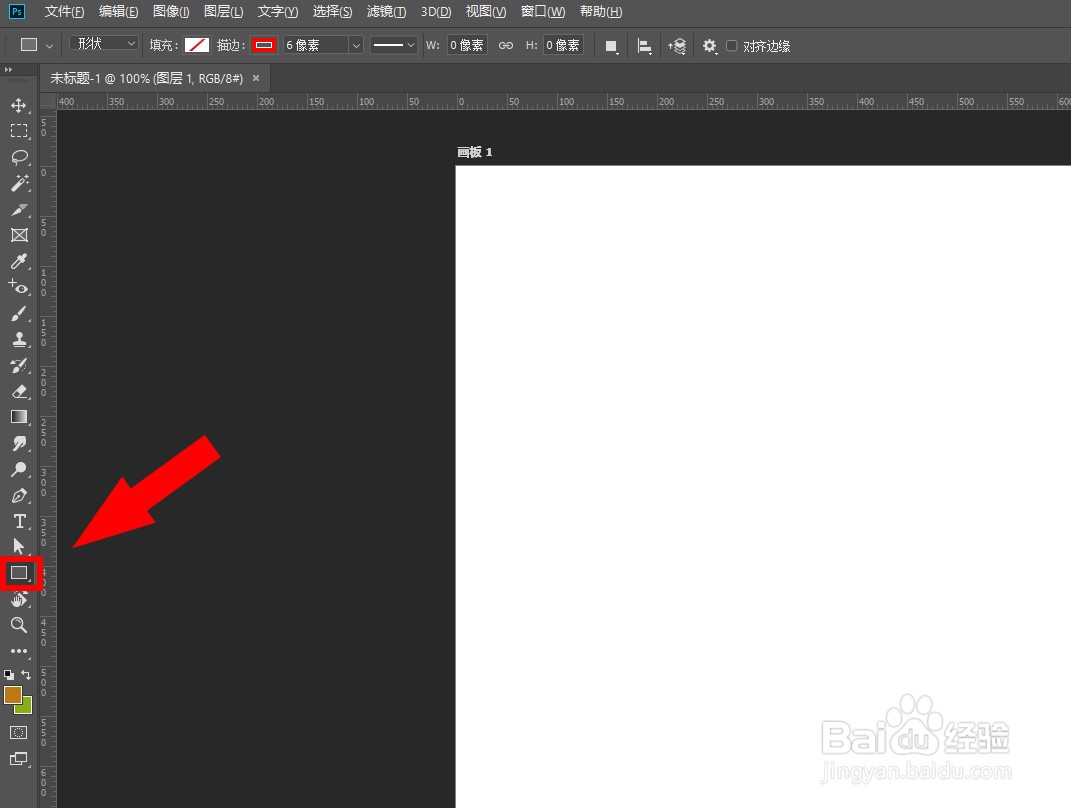
Task: Open the 滤镜(T) menu
Action: click(x=386, y=12)
